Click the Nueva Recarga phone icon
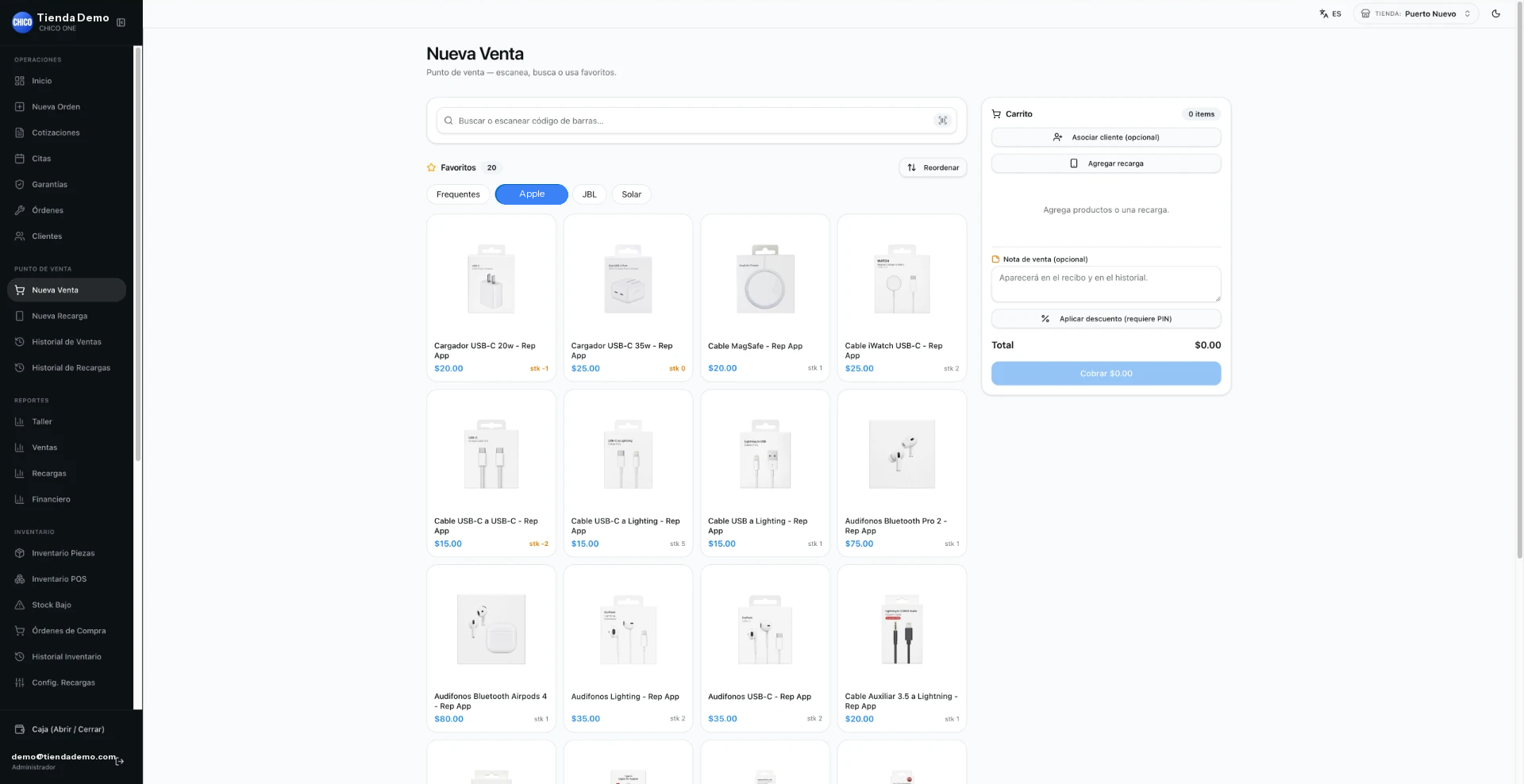This screenshot has width=1524, height=784. (x=20, y=316)
